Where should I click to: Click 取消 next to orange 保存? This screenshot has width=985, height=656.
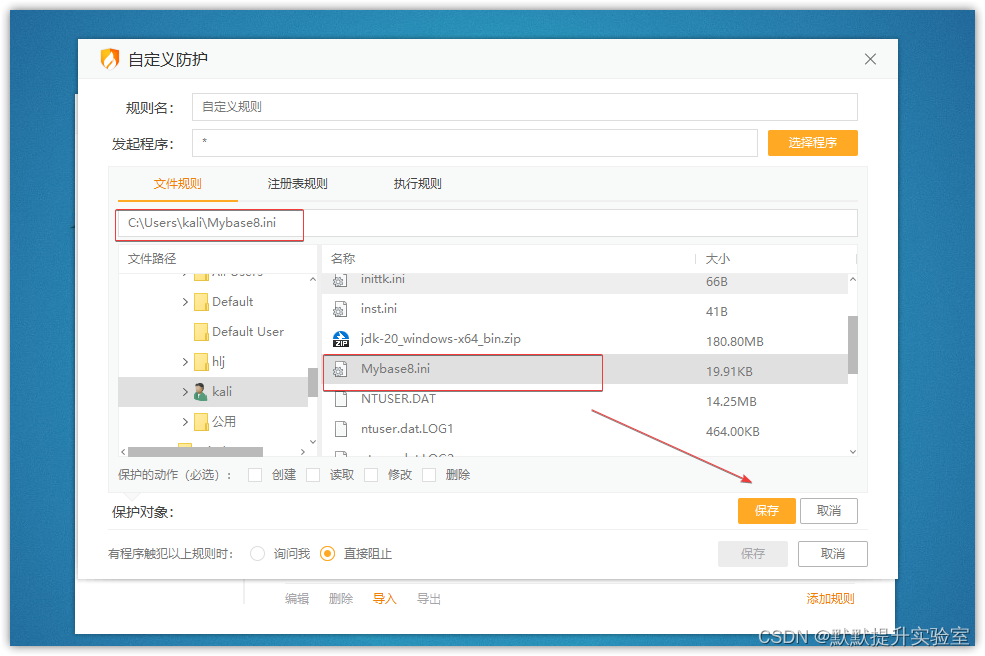pos(829,511)
